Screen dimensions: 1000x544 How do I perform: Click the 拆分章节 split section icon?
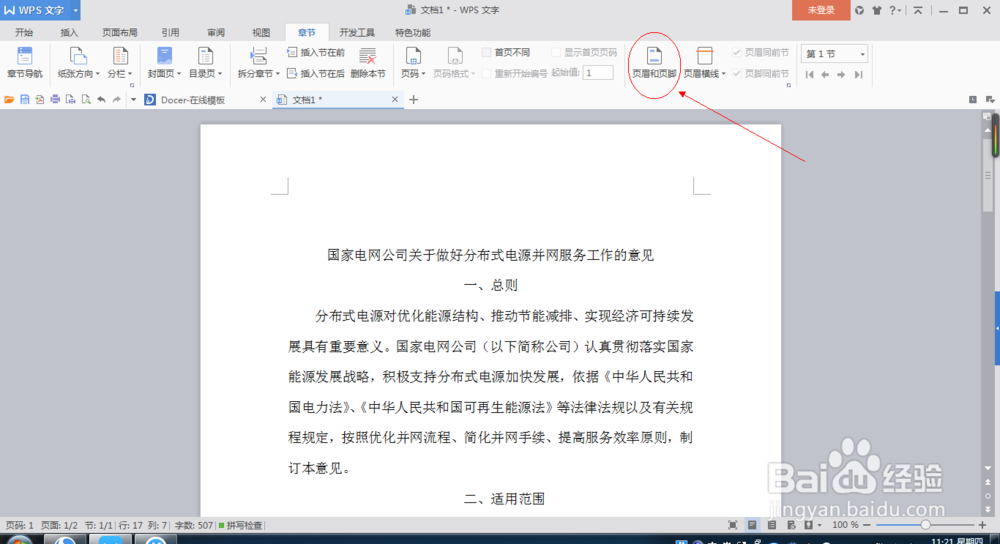coord(258,56)
